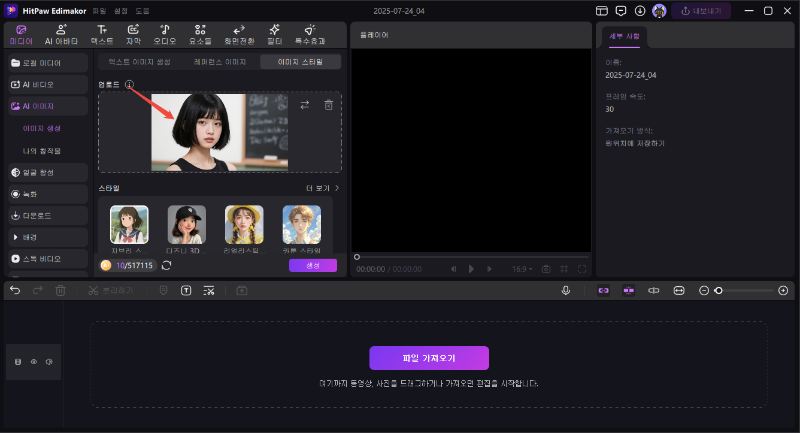Step back one frame in player
800x433 pixels.
(x=453, y=269)
